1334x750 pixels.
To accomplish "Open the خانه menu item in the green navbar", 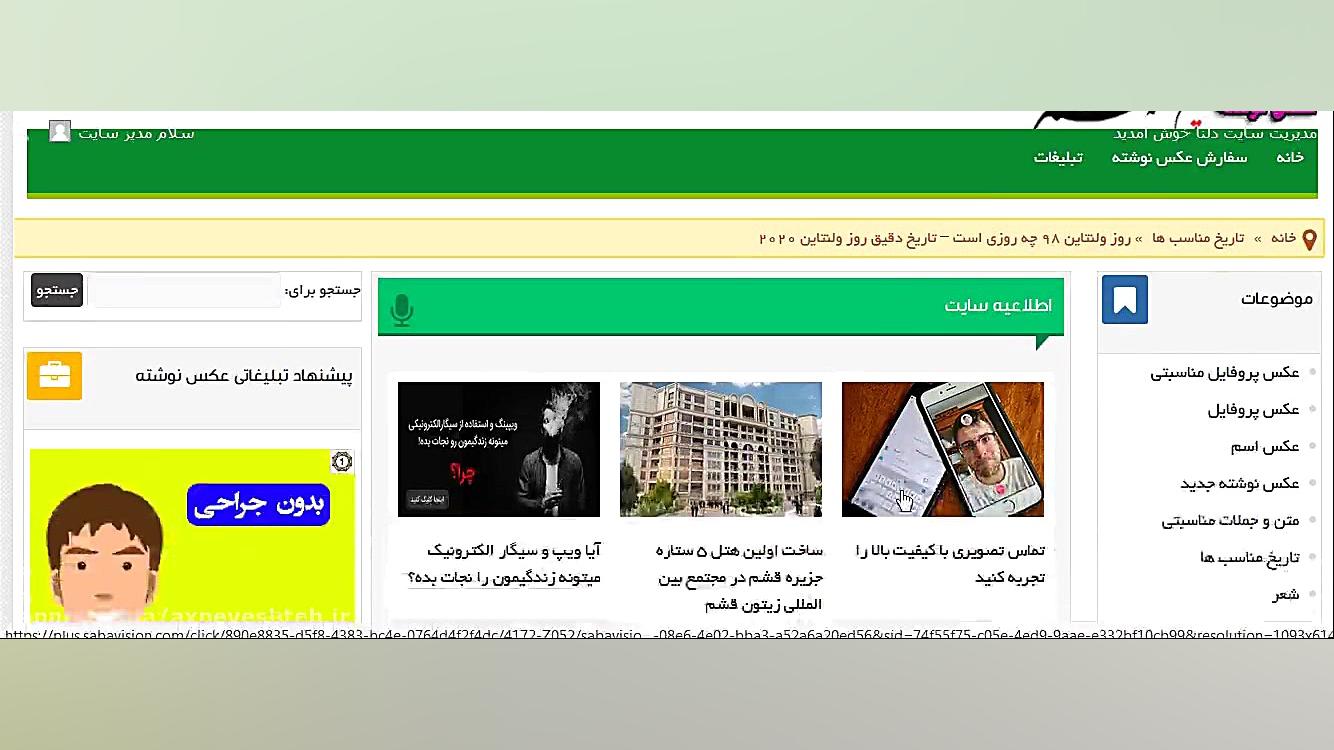I will point(1289,157).
